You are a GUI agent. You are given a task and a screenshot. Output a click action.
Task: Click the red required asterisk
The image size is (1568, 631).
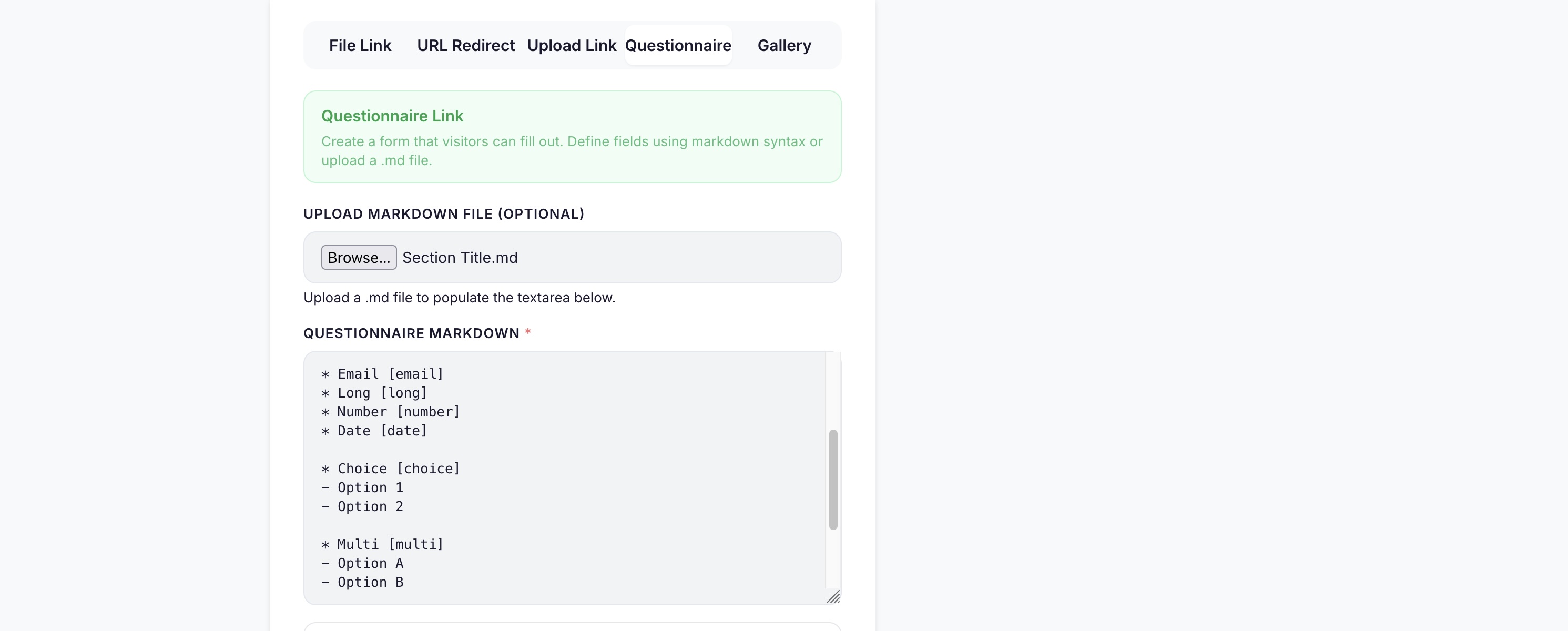click(527, 333)
